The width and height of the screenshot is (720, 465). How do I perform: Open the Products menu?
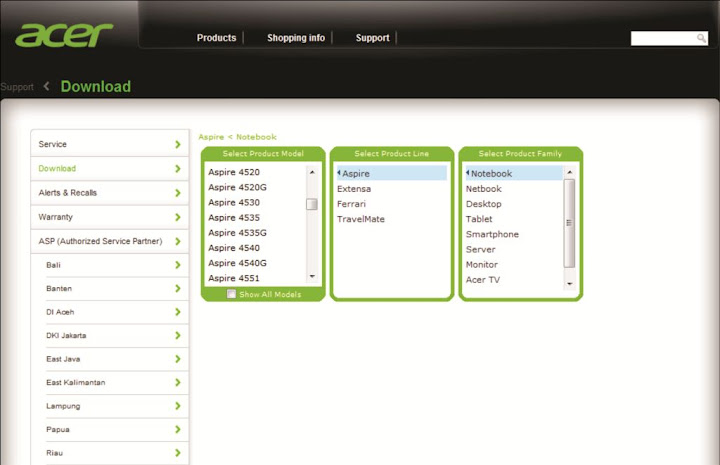click(x=216, y=38)
